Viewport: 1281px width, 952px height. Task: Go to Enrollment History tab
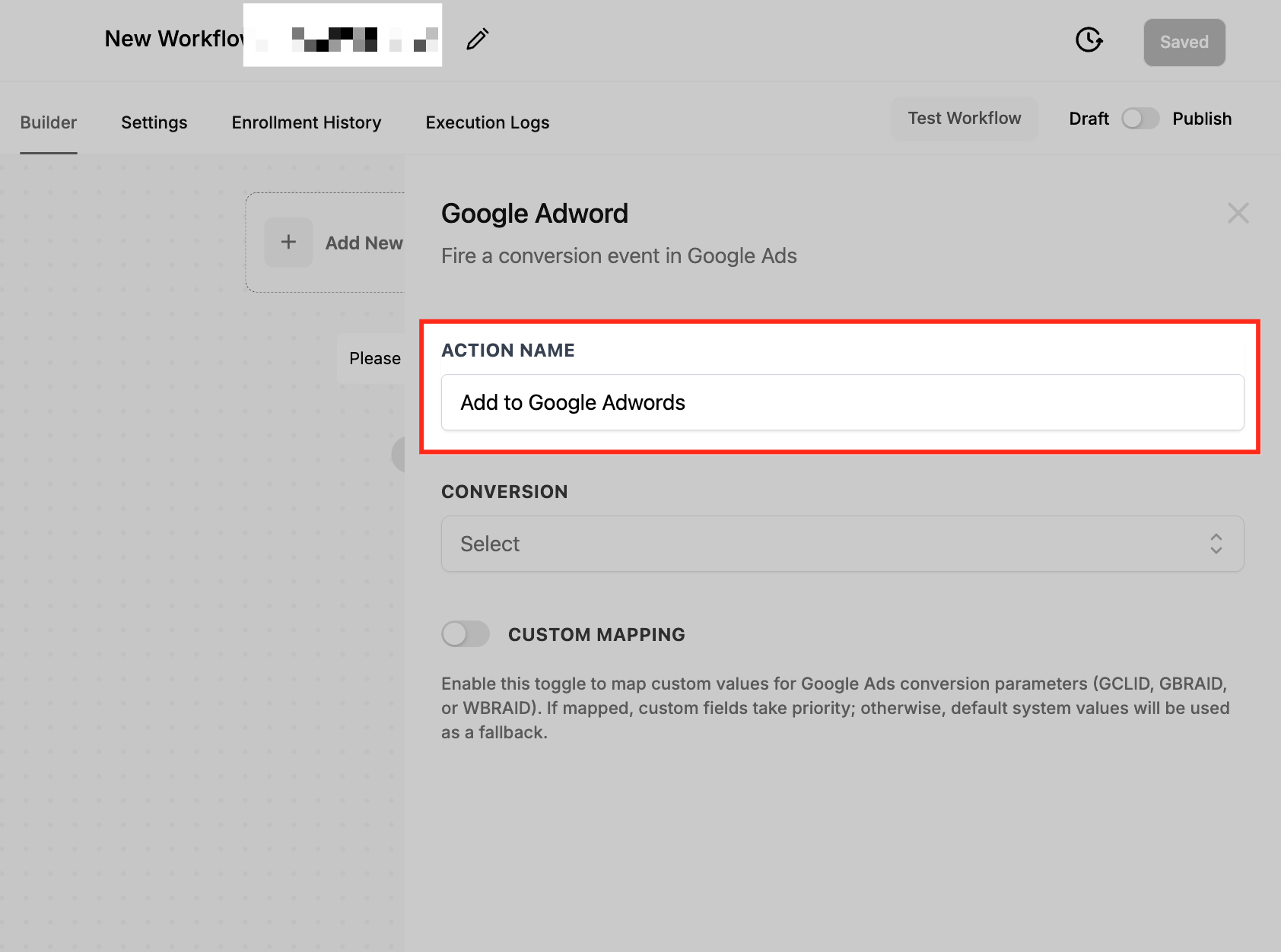coord(307,122)
